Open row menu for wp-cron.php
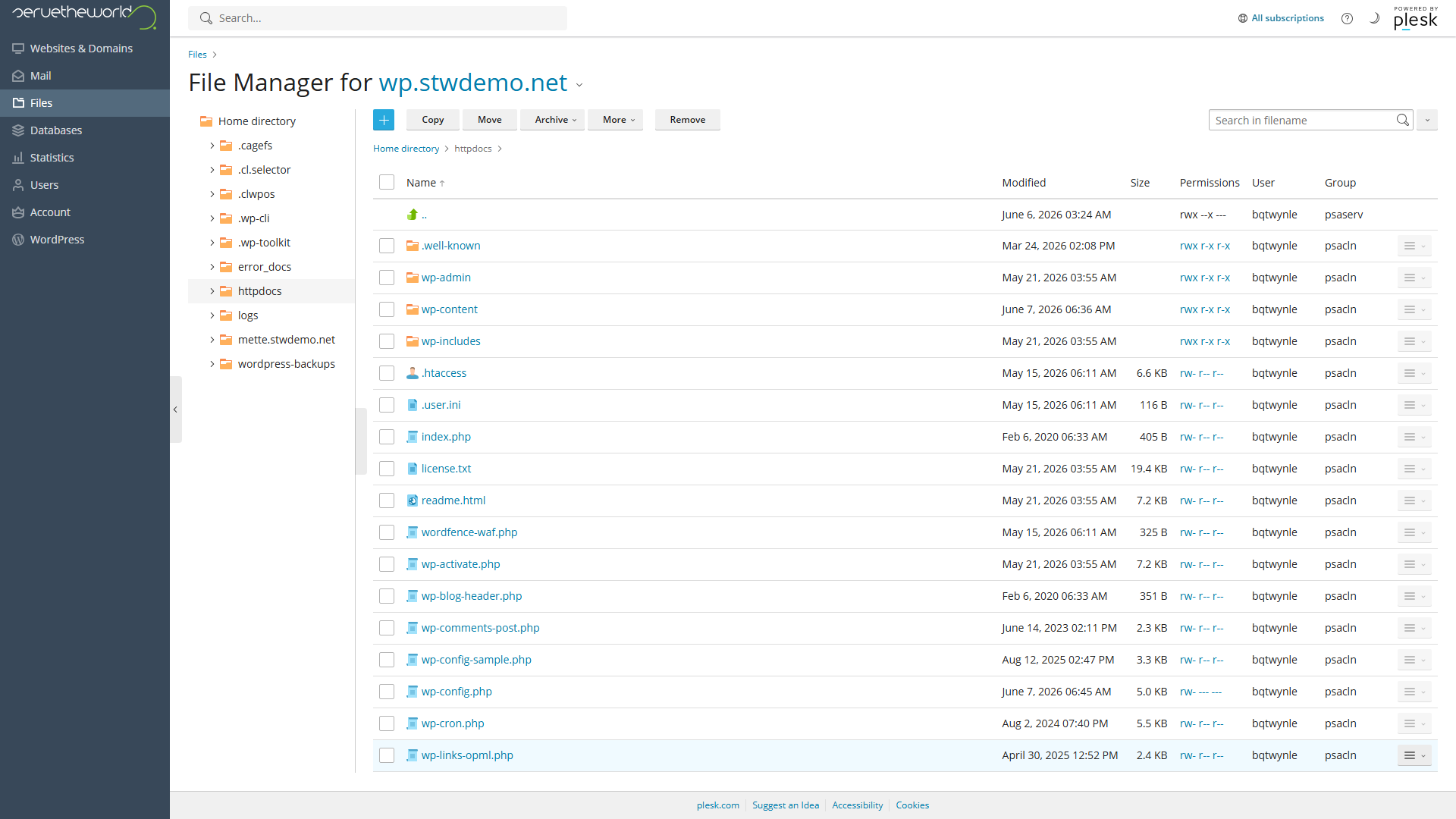Viewport: 1456px width, 819px height. [1414, 723]
